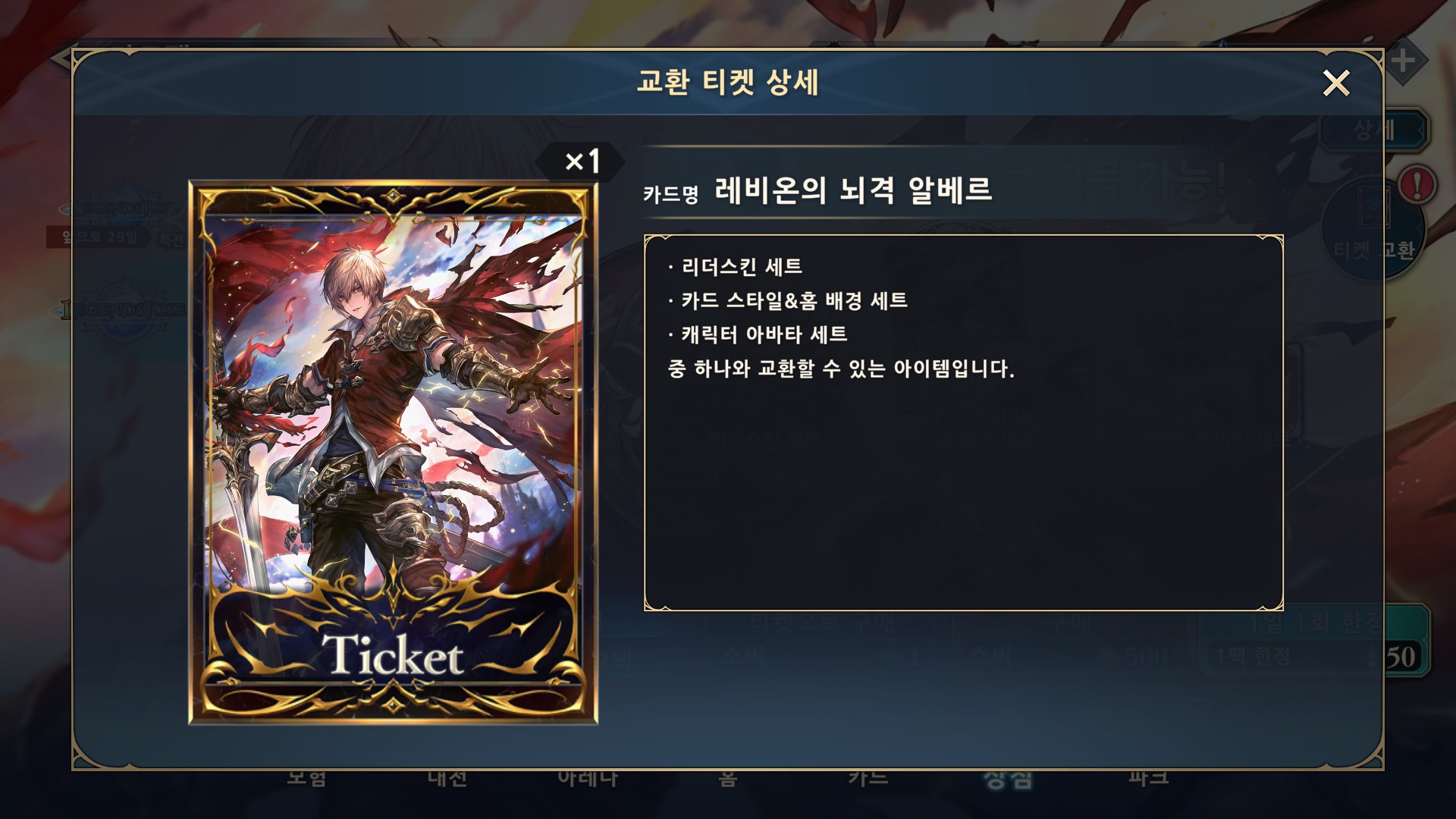Select the highlighted 상점 bottom tab

(x=1009, y=779)
